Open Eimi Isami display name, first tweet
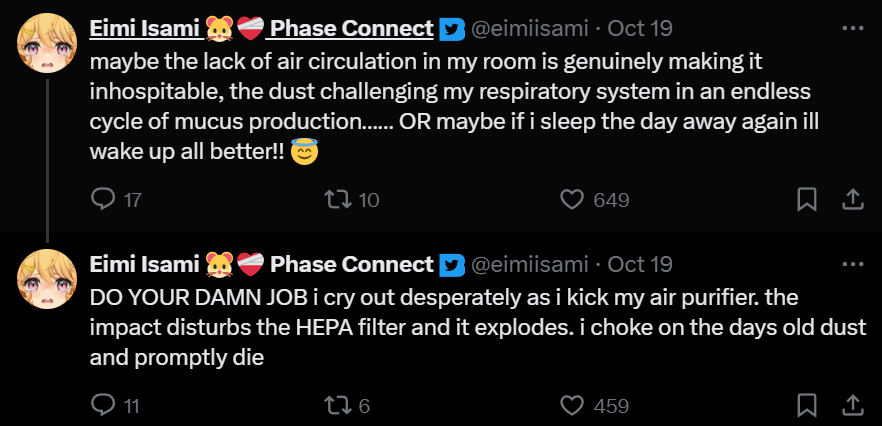Screen dimensions: 882x426 [144, 29]
